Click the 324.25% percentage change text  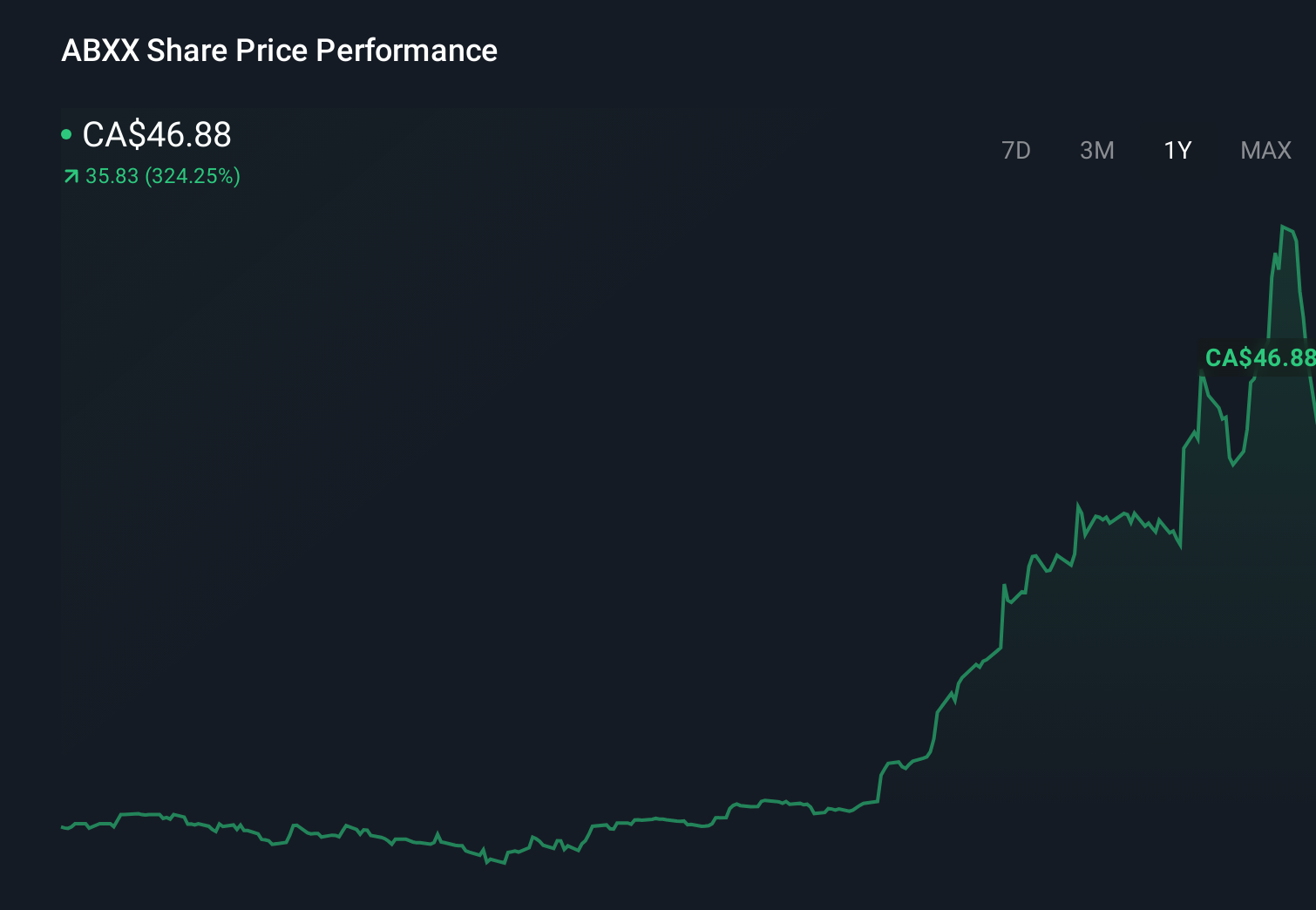[x=192, y=175]
